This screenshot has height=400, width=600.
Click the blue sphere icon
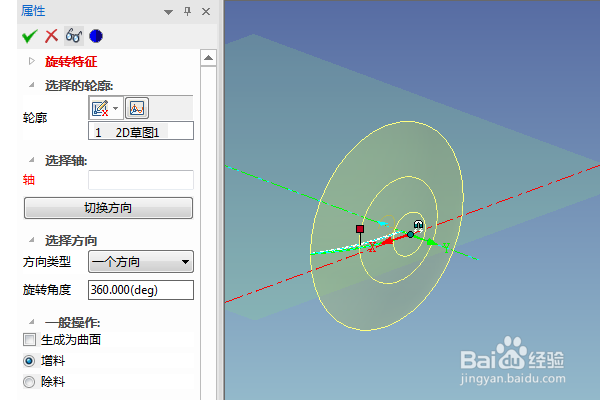96,36
